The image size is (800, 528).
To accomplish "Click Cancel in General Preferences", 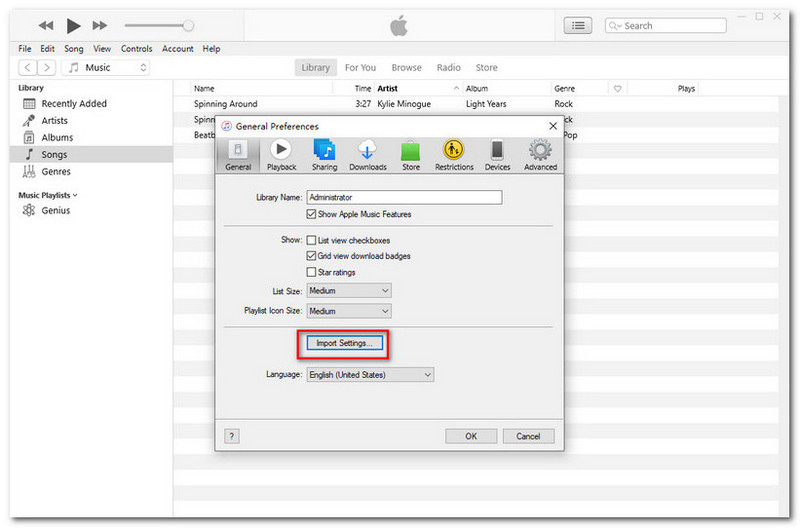I will (528, 436).
